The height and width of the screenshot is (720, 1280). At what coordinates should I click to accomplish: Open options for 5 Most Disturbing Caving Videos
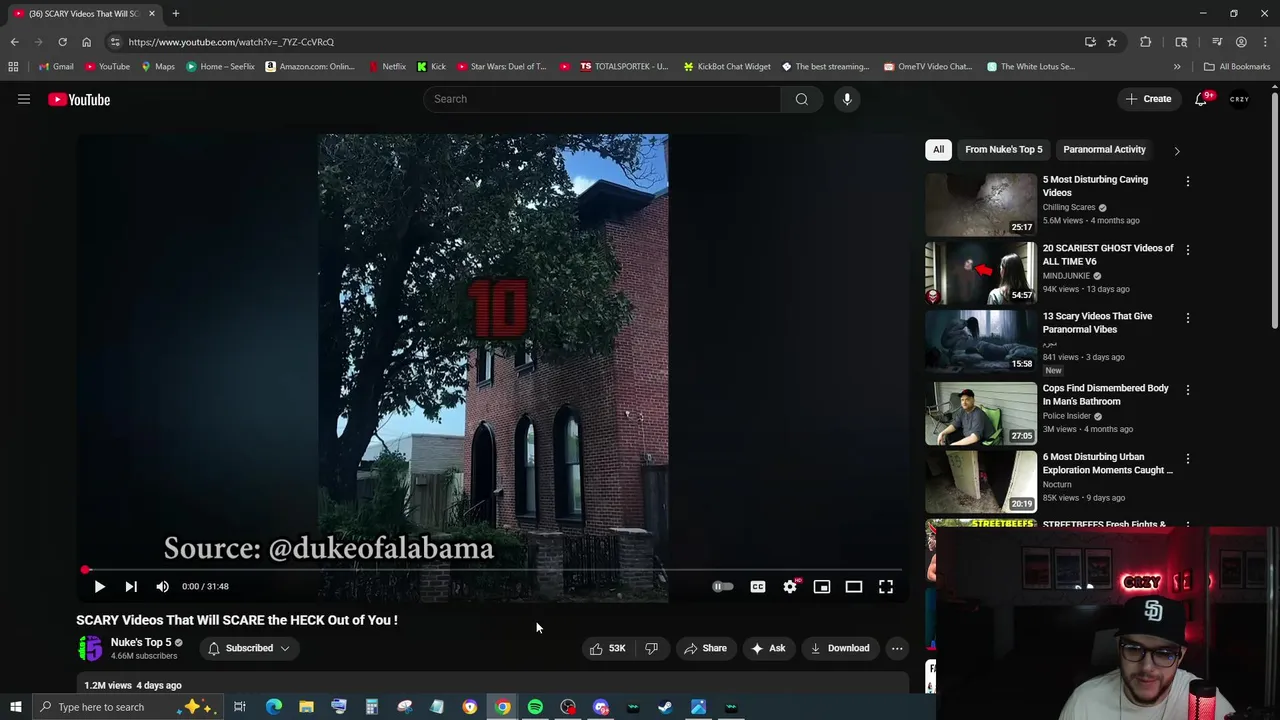[x=1188, y=182]
